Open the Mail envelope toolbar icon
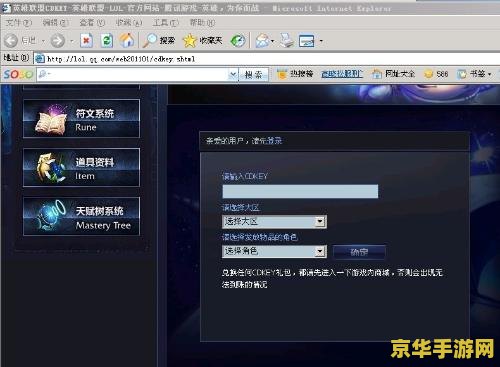The width and height of the screenshot is (500, 367). (263, 41)
